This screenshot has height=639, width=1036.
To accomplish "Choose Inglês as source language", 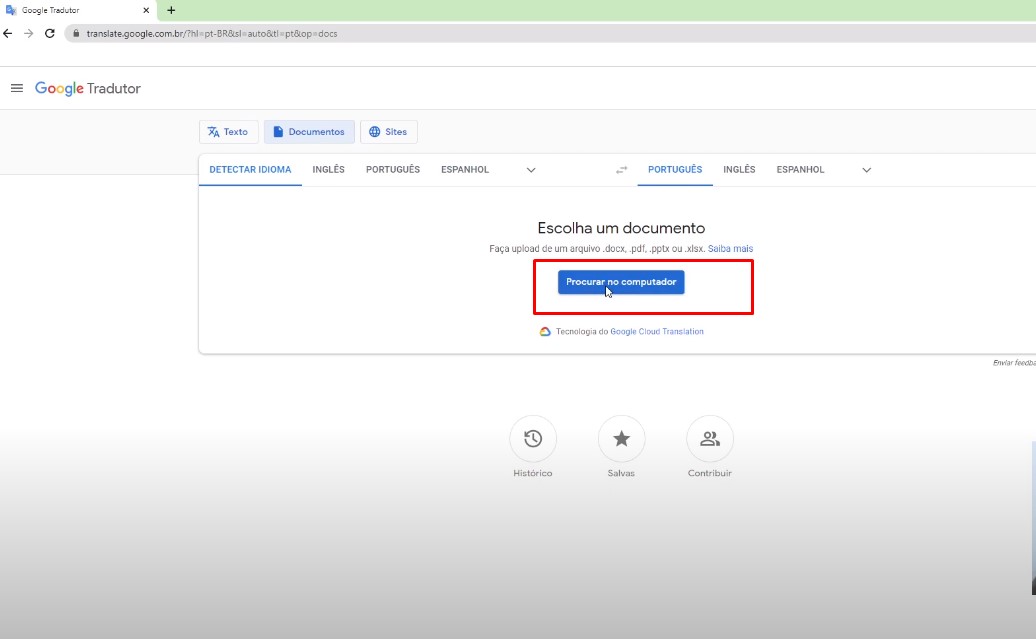I will point(328,170).
